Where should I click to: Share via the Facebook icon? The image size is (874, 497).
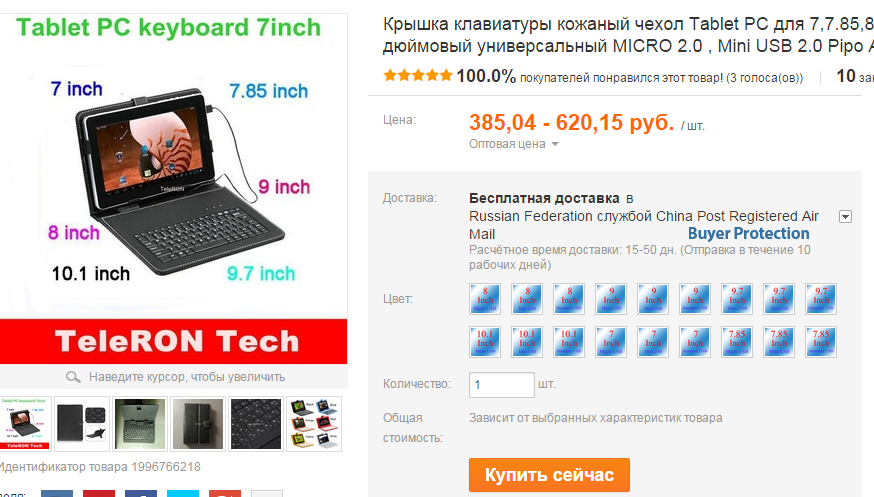tap(140, 494)
